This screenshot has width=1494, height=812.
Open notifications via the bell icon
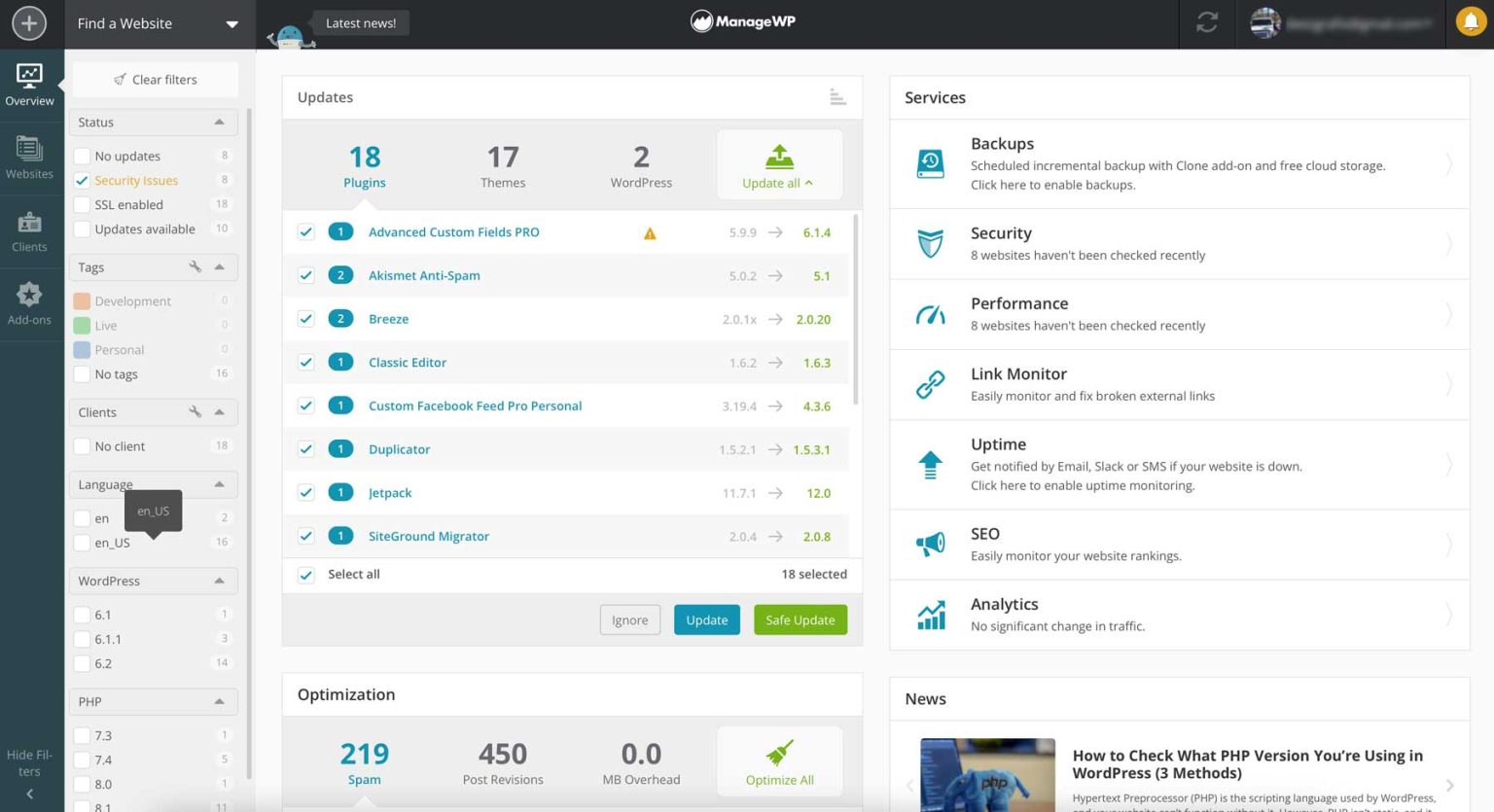click(1470, 20)
